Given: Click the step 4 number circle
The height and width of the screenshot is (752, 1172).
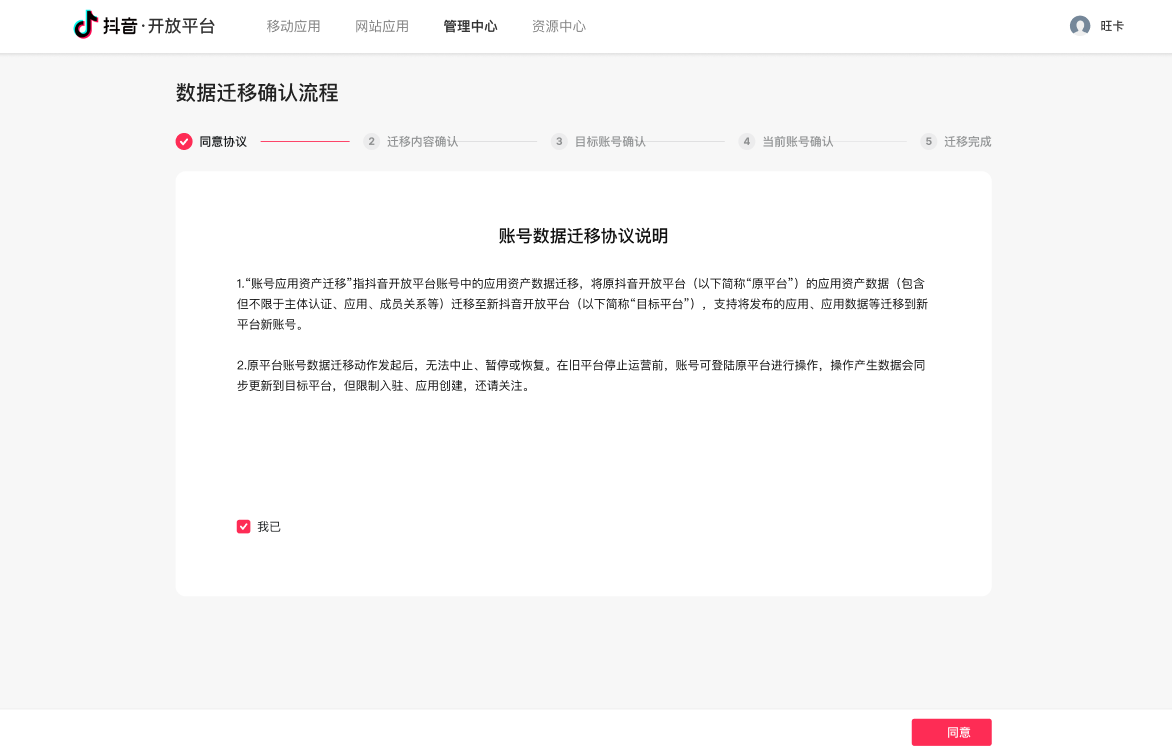Looking at the screenshot, I should coord(747,142).
